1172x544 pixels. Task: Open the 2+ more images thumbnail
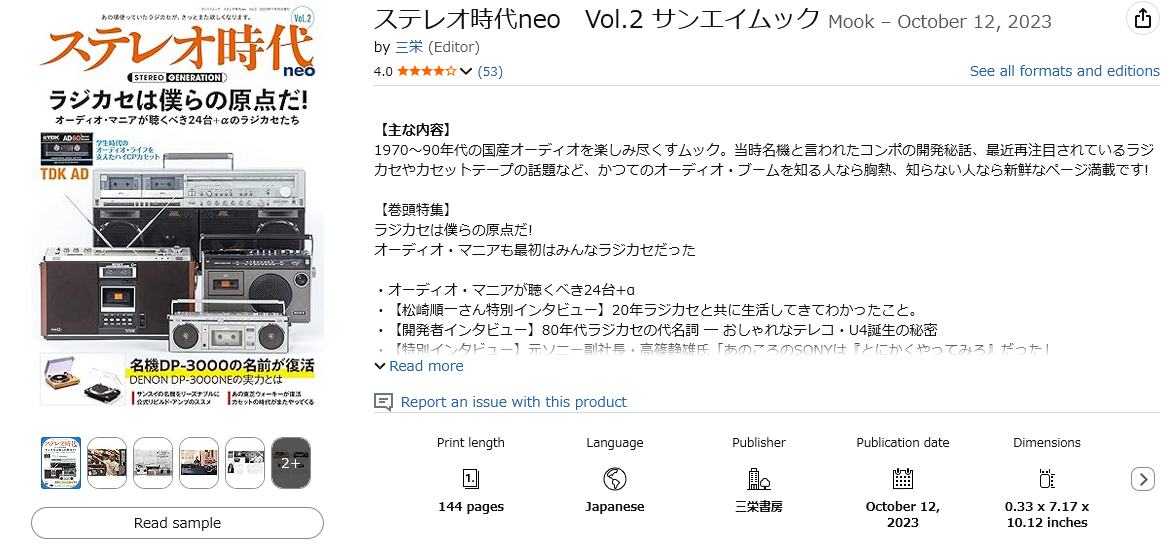tap(291, 462)
